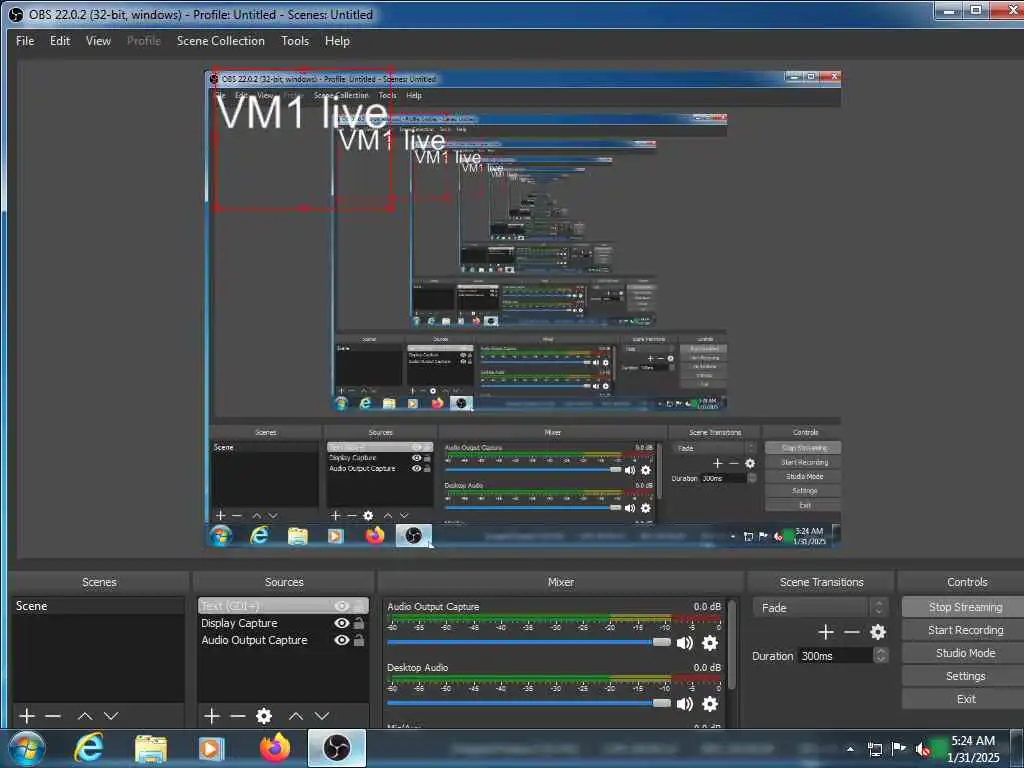Select Display Capture source row
The image size is (1024, 768).
tap(283, 623)
